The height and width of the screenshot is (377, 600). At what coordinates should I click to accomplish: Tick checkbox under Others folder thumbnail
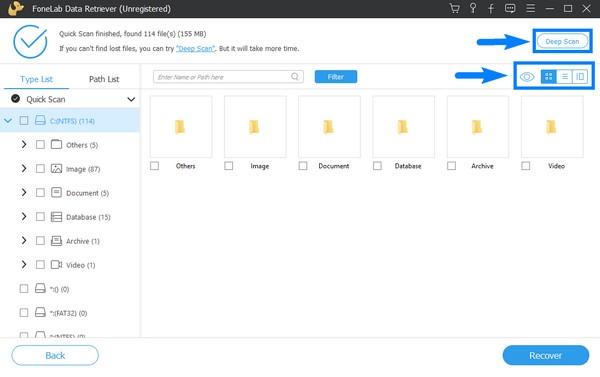tap(154, 166)
